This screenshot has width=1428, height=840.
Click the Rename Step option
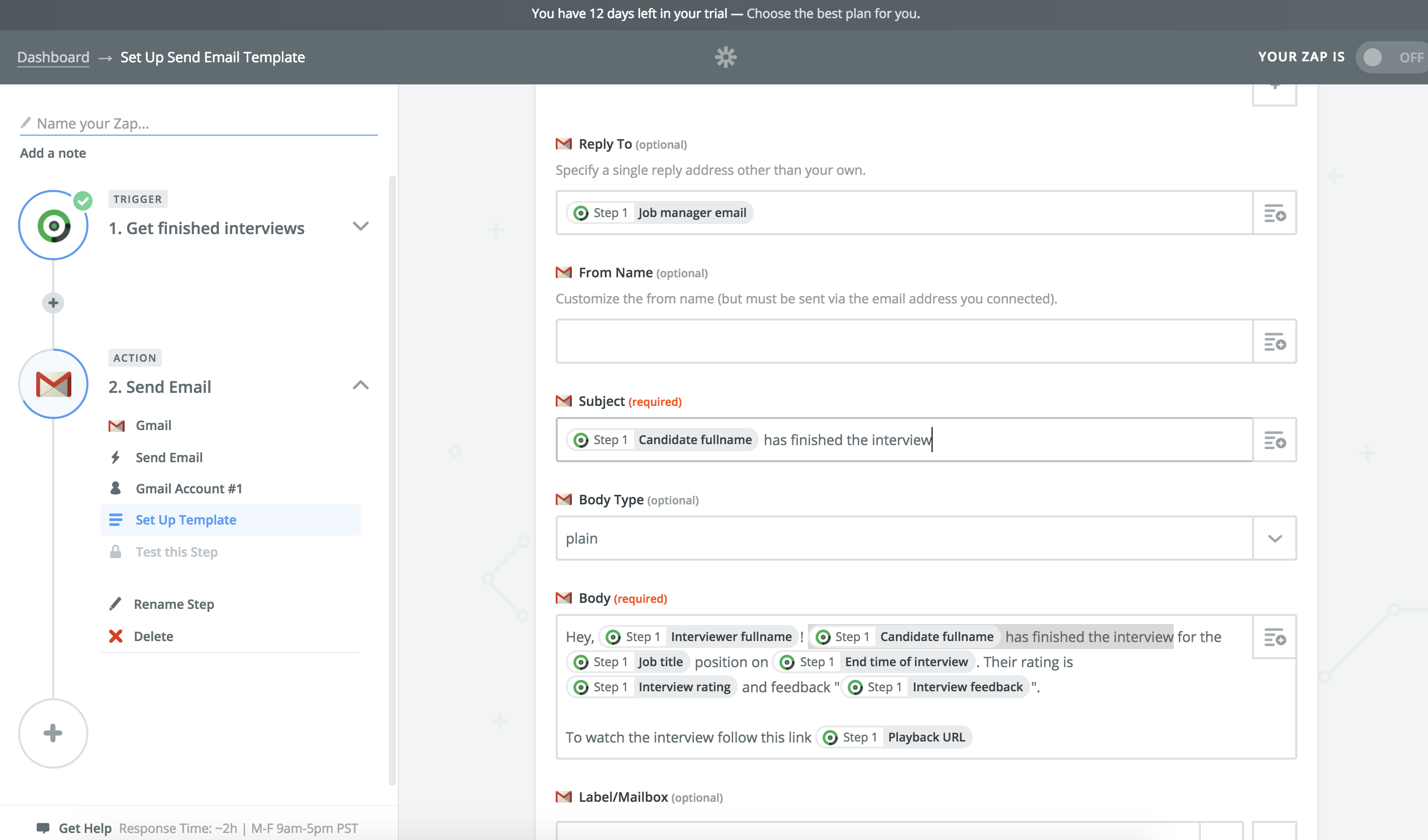(x=173, y=604)
